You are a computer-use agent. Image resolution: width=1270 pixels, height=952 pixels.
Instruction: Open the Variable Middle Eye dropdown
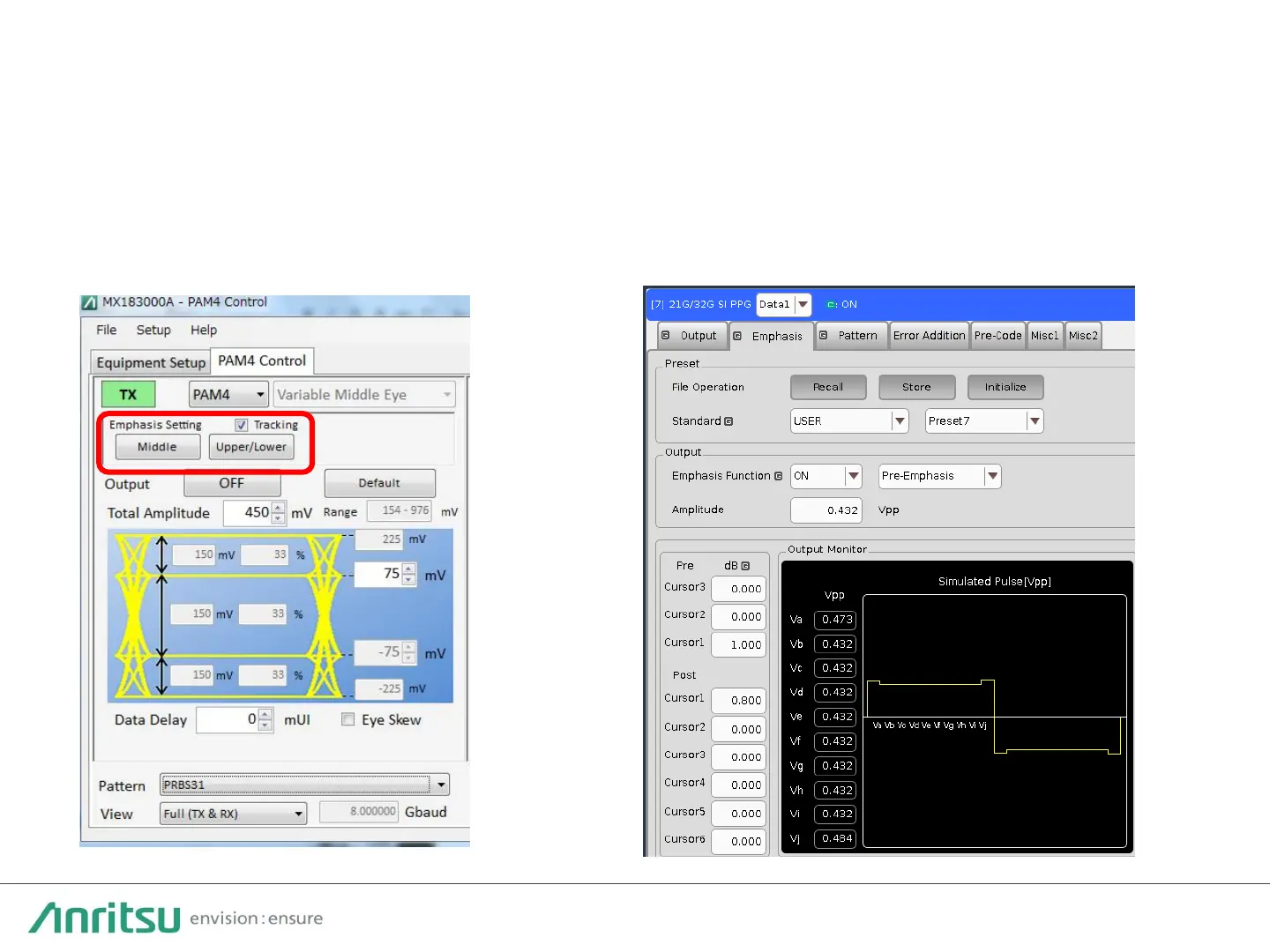[x=364, y=394]
